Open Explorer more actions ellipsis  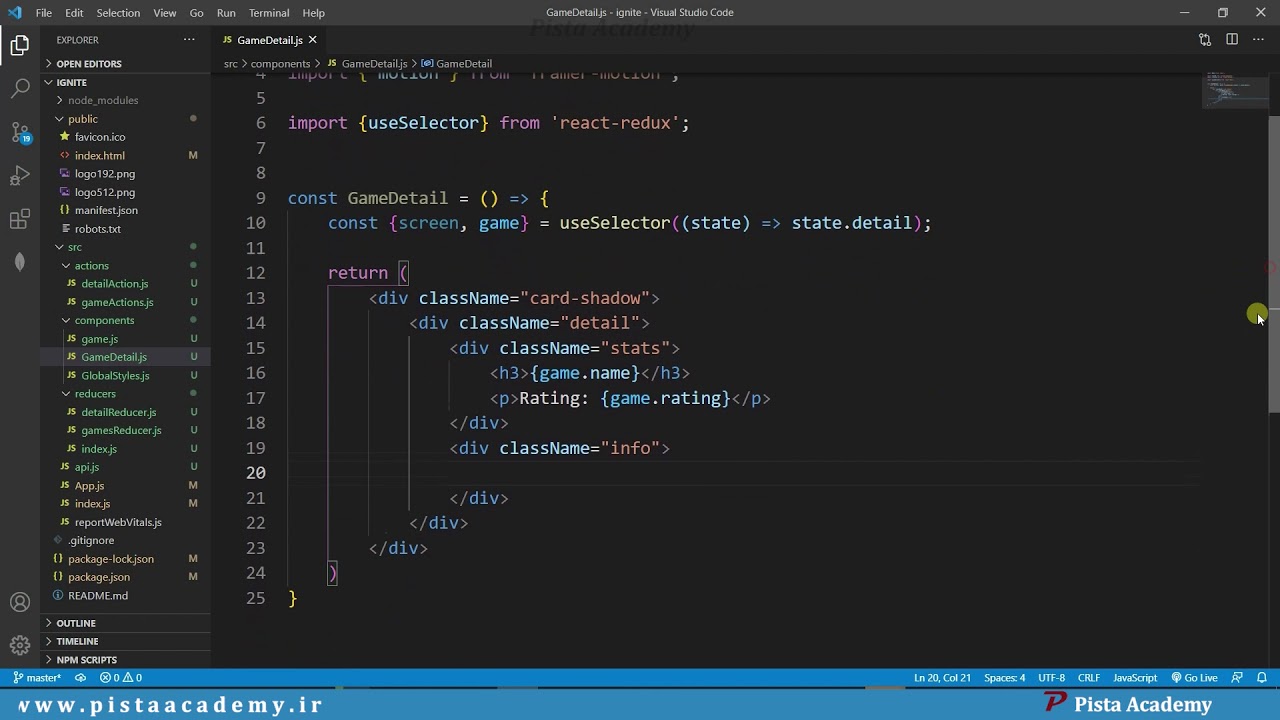tap(189, 40)
